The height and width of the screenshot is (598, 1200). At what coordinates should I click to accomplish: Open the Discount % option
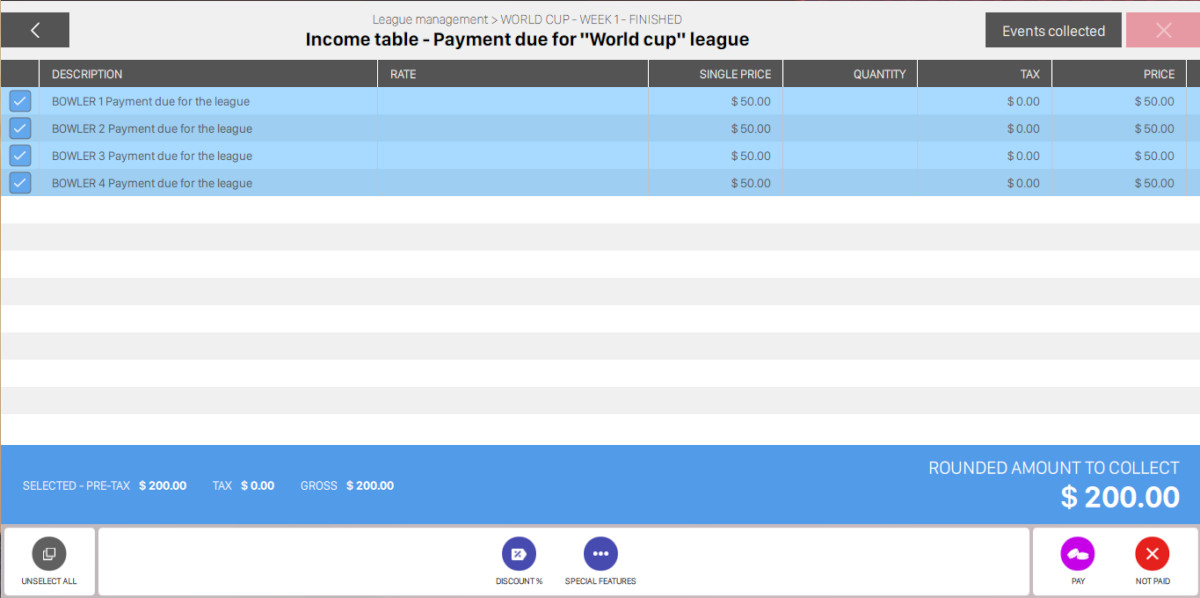519,554
